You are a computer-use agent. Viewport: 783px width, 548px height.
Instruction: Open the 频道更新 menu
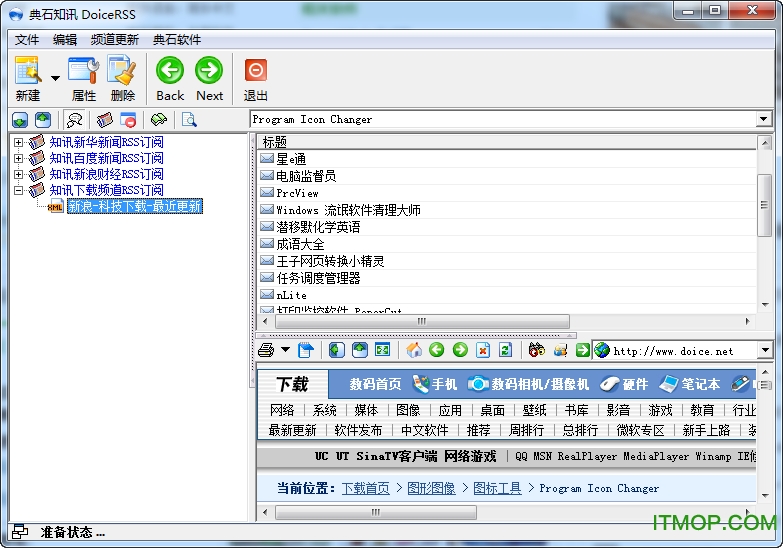(x=114, y=40)
